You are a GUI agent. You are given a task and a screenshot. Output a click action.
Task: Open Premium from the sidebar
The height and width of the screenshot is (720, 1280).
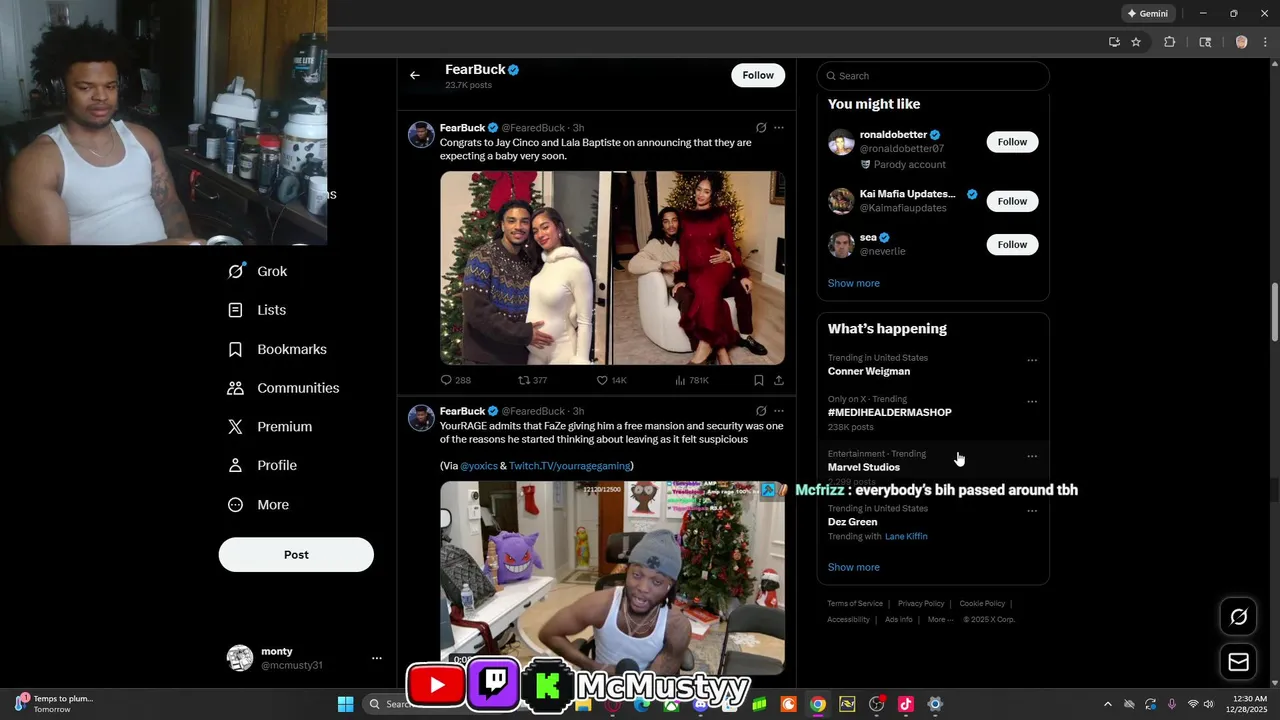click(270, 427)
